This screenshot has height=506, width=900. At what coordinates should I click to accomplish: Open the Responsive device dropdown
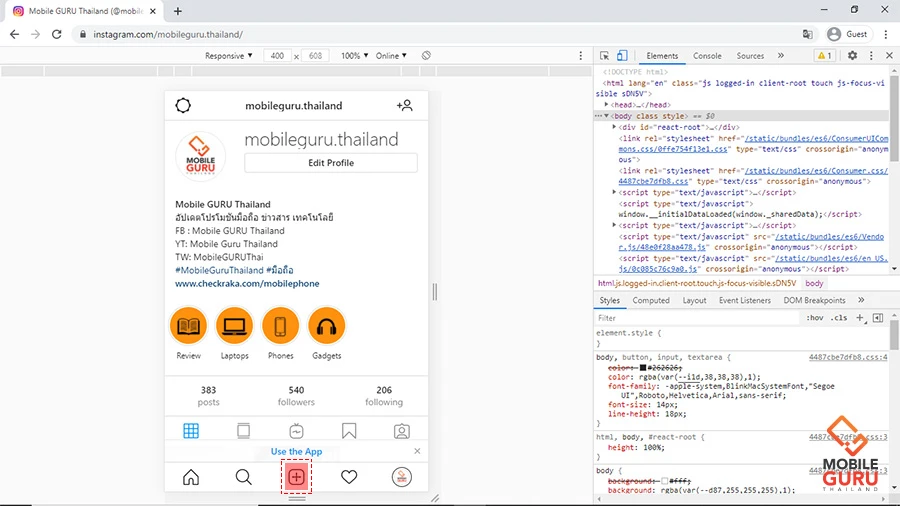229,56
